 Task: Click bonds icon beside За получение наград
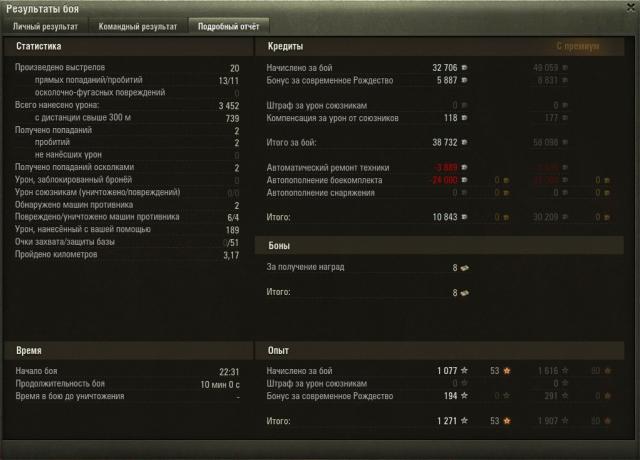click(465, 268)
